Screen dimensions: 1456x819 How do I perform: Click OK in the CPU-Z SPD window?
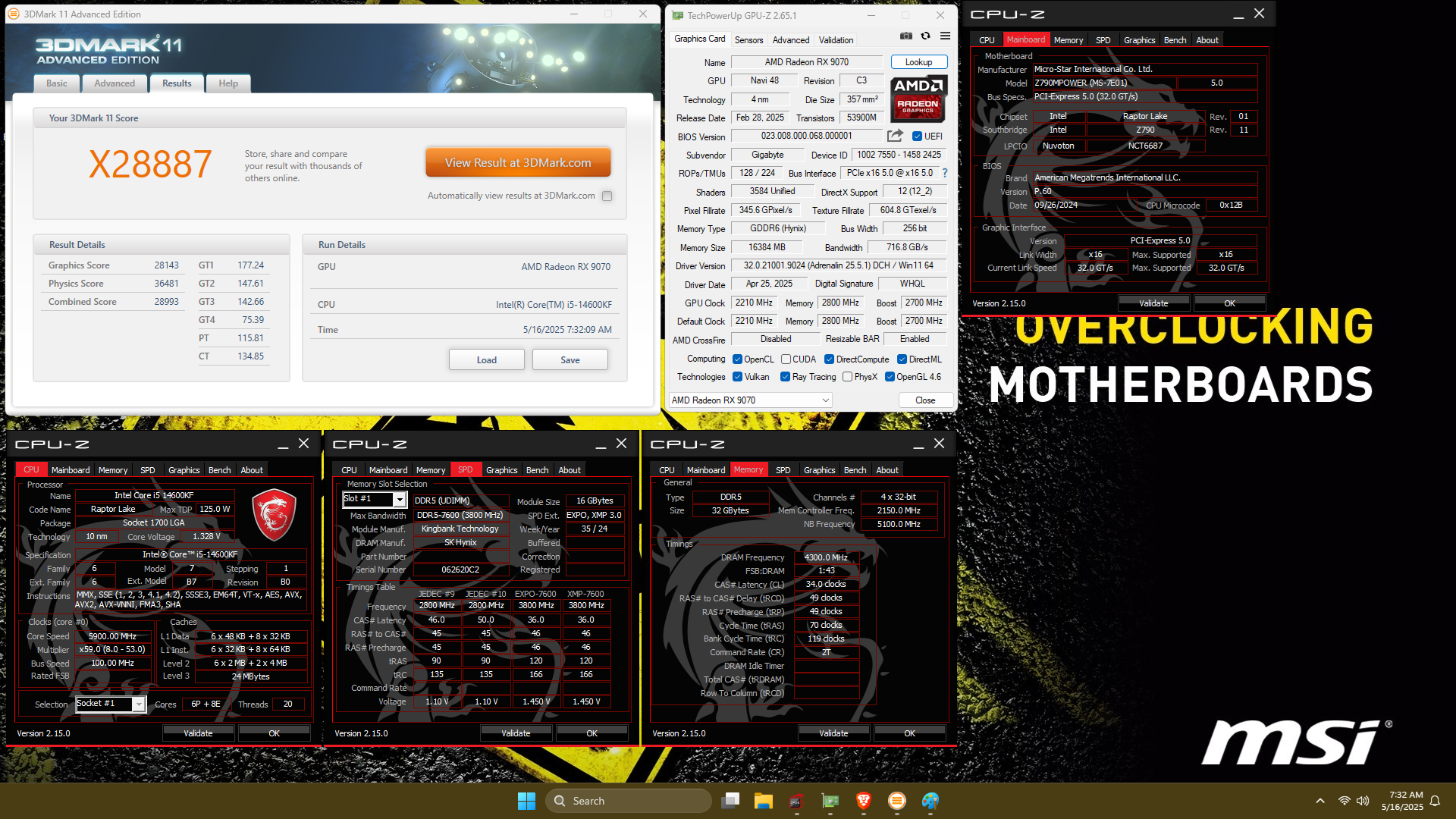coord(591,733)
